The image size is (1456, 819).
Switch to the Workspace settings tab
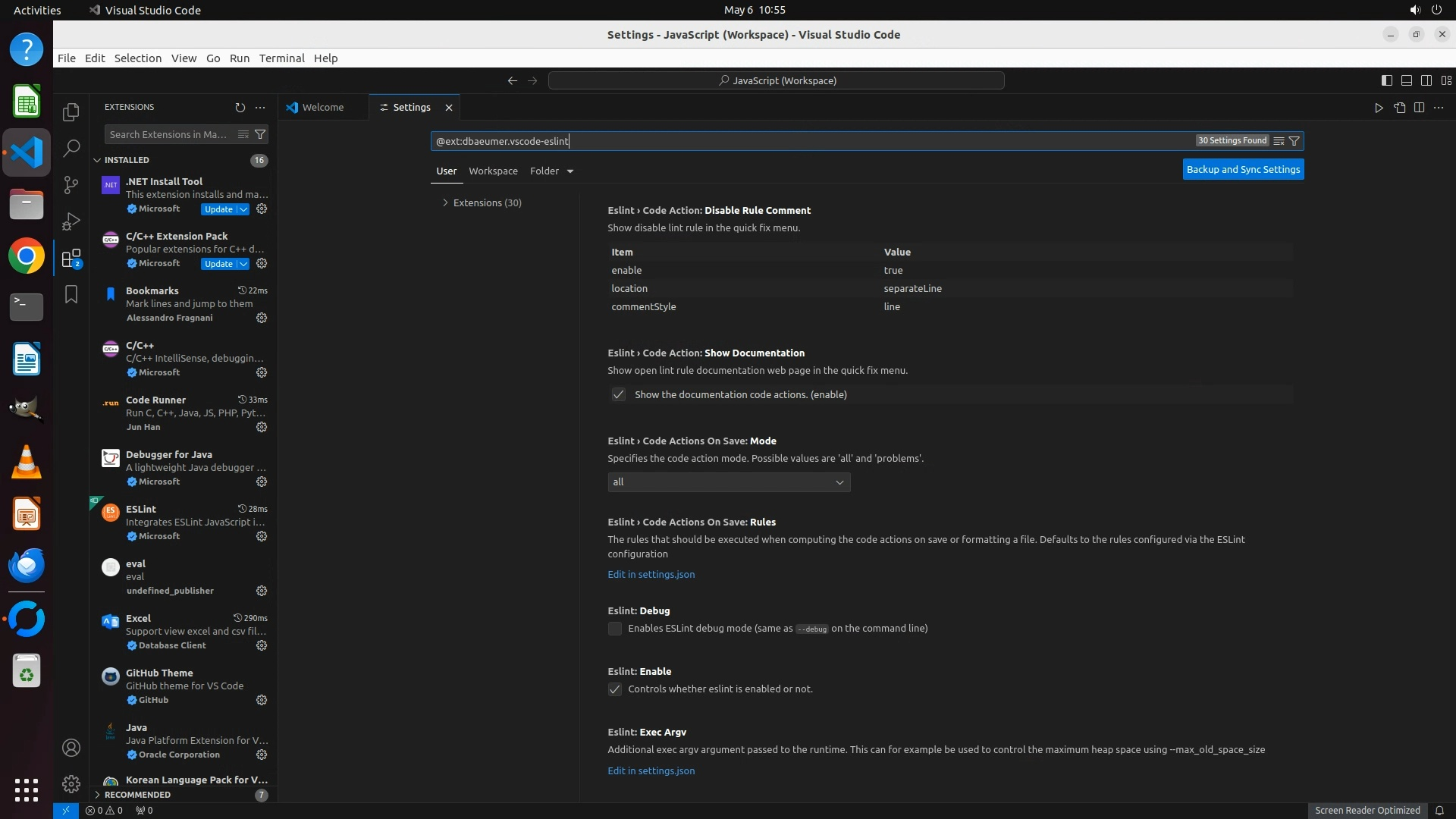click(x=493, y=171)
